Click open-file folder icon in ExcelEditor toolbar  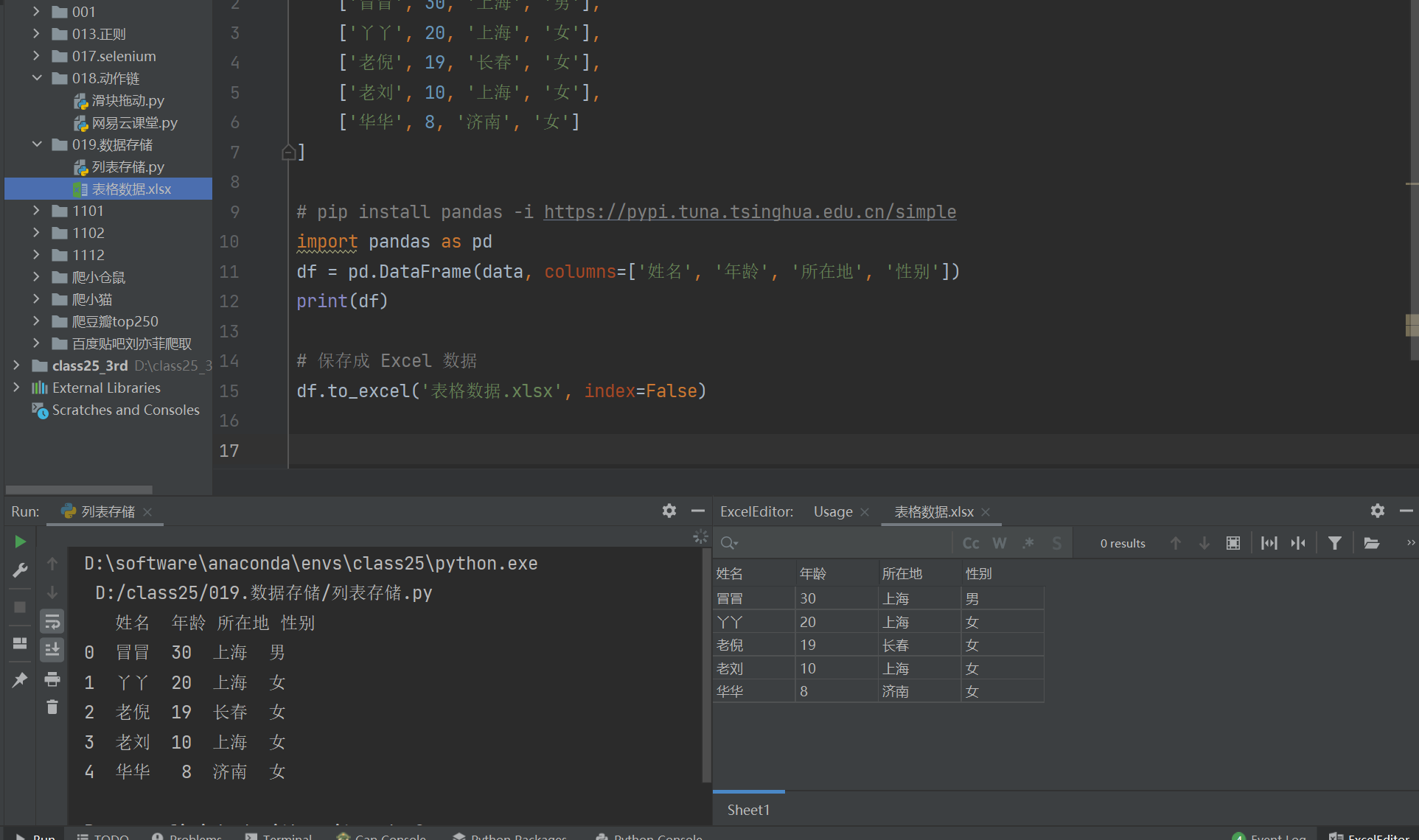pyautogui.click(x=1371, y=543)
